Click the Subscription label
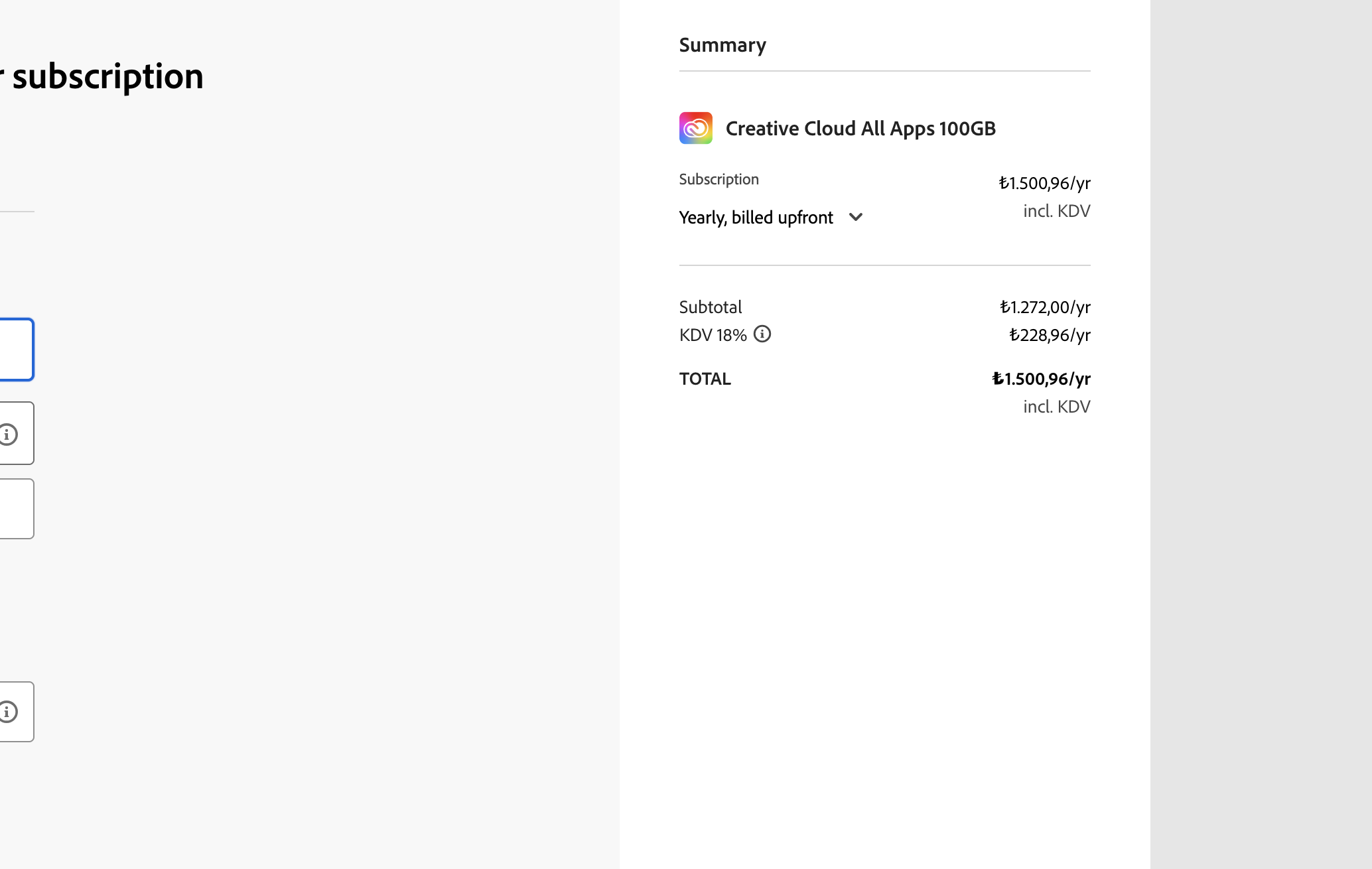 [719, 179]
